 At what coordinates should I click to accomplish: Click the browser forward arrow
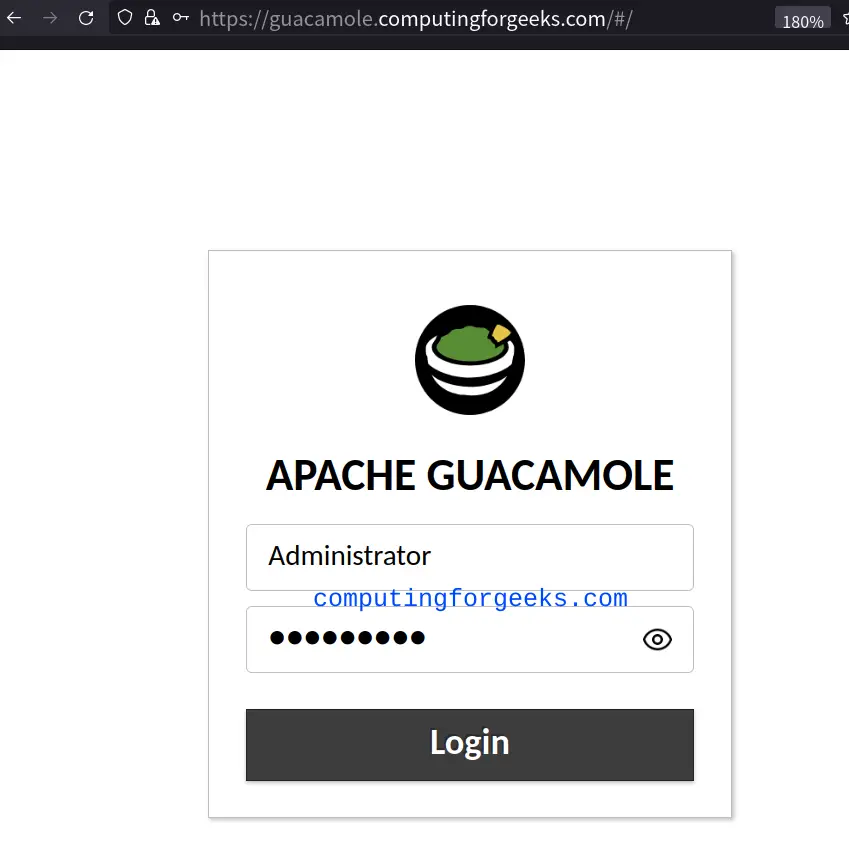[50, 18]
